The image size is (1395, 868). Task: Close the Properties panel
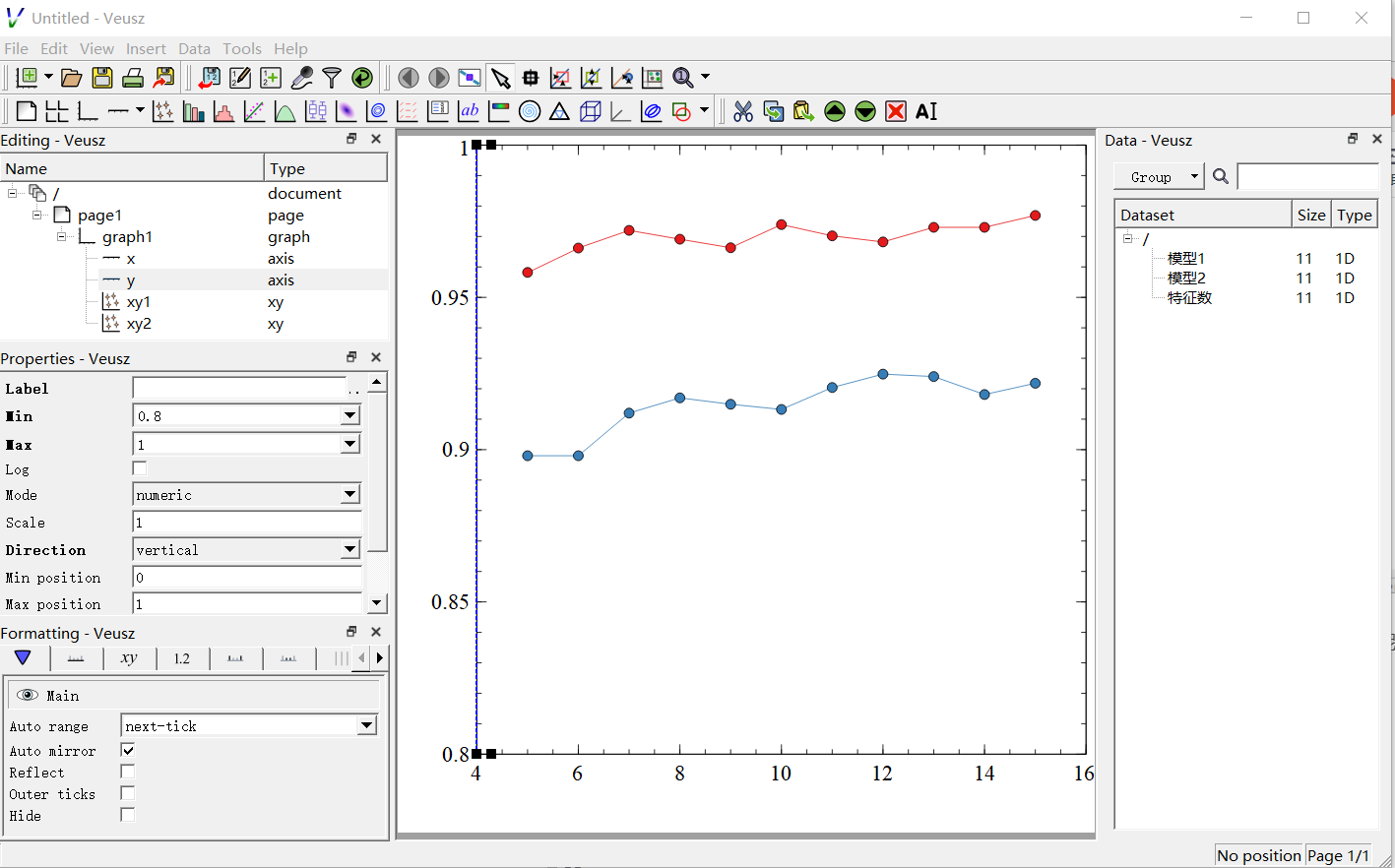tap(376, 357)
